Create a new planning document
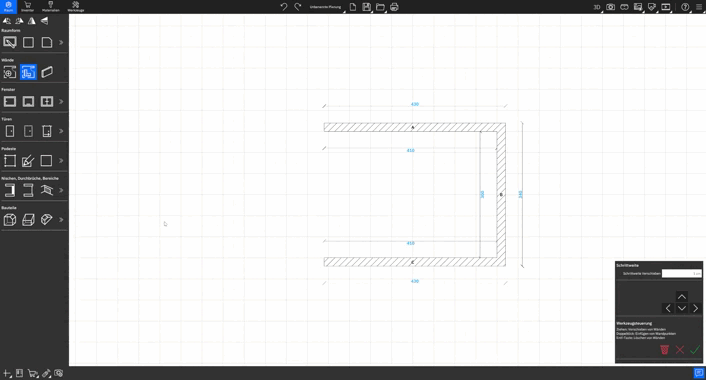The width and height of the screenshot is (706, 380). tap(353, 7)
